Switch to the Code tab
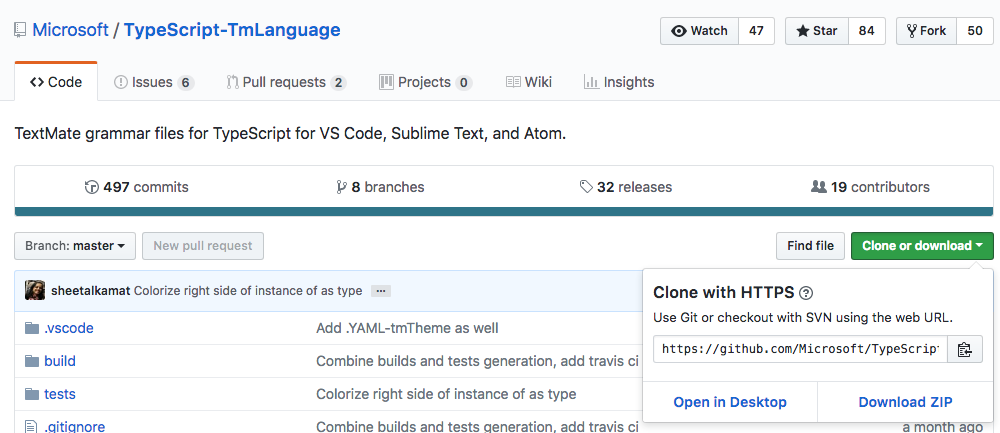This screenshot has height=433, width=1000. [x=56, y=82]
